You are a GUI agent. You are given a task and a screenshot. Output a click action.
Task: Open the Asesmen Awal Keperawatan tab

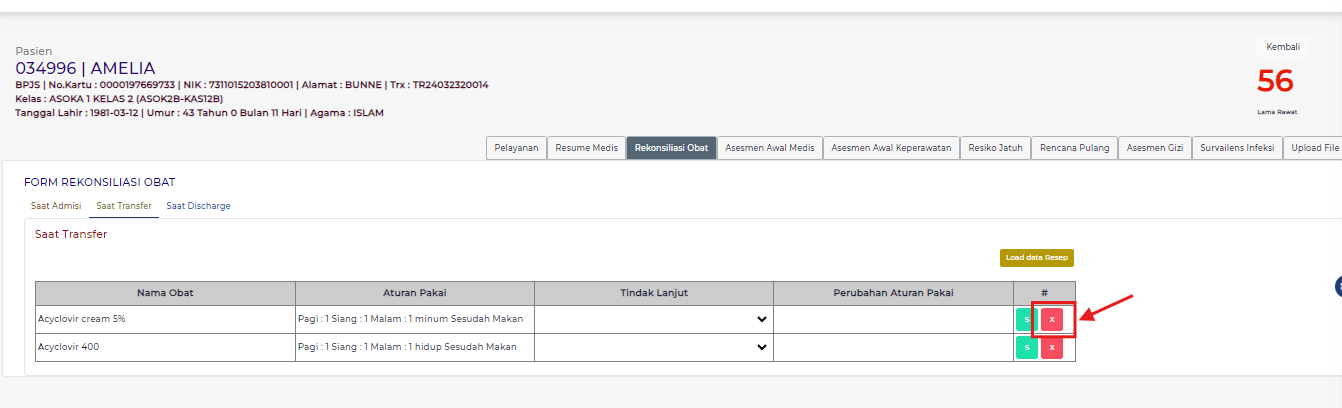pyautogui.click(x=891, y=148)
